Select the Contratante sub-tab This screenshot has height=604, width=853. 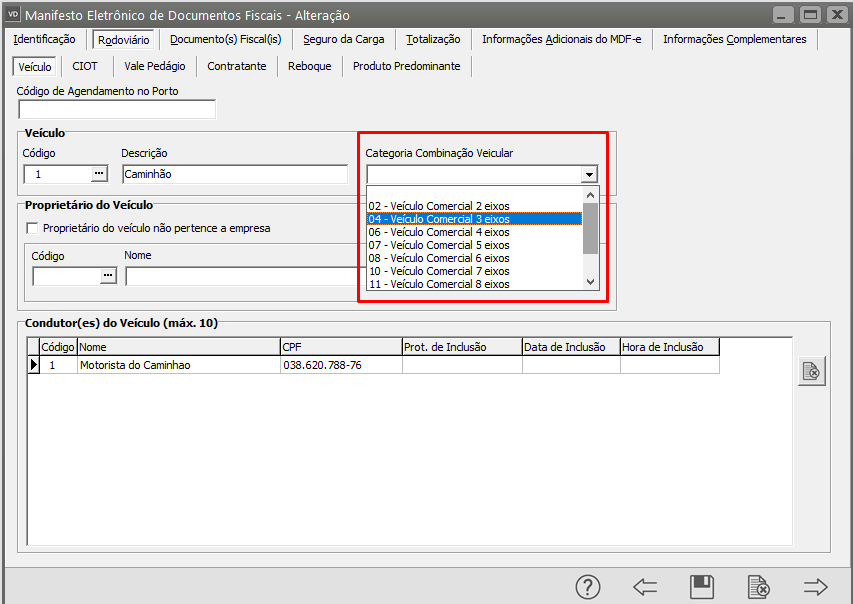pos(237,66)
